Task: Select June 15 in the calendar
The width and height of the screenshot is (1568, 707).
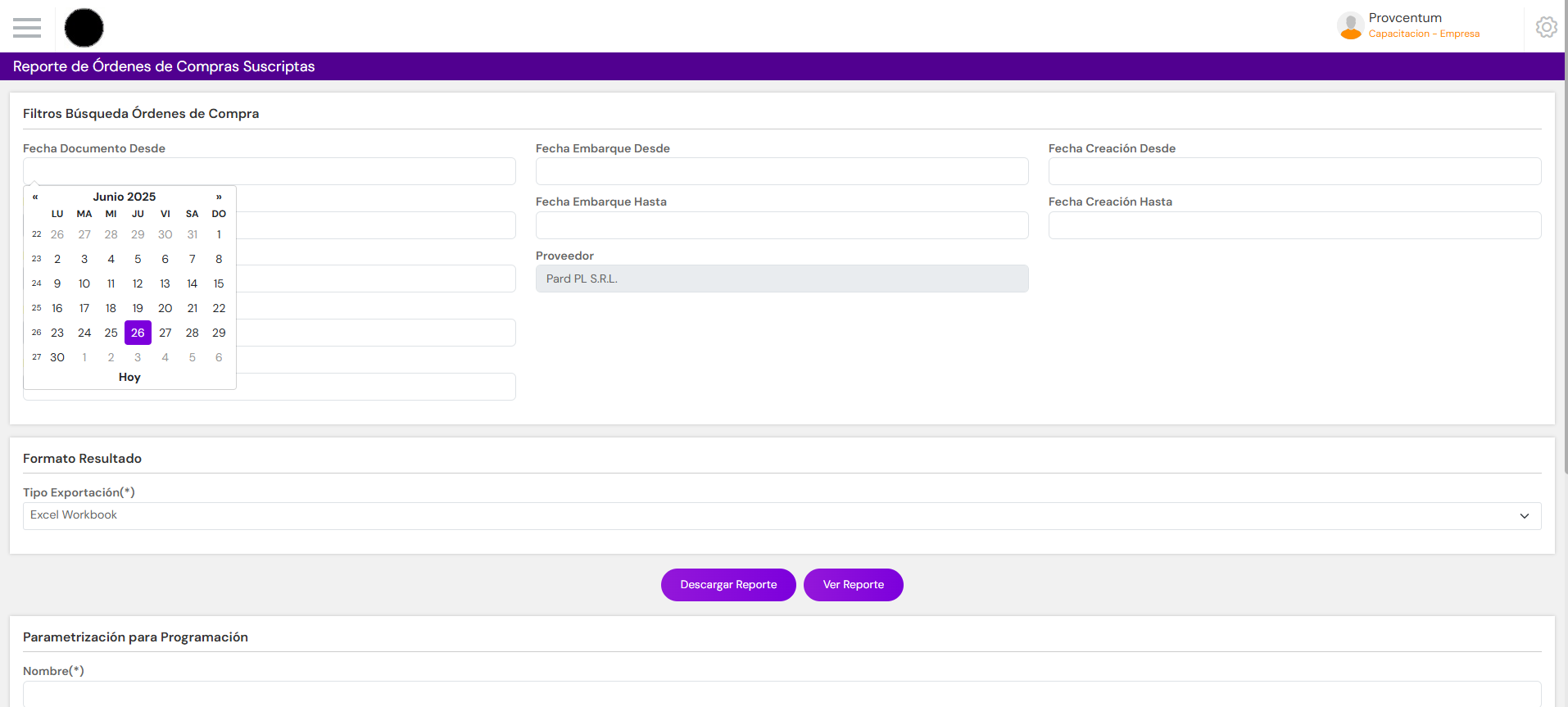Action: (x=219, y=283)
